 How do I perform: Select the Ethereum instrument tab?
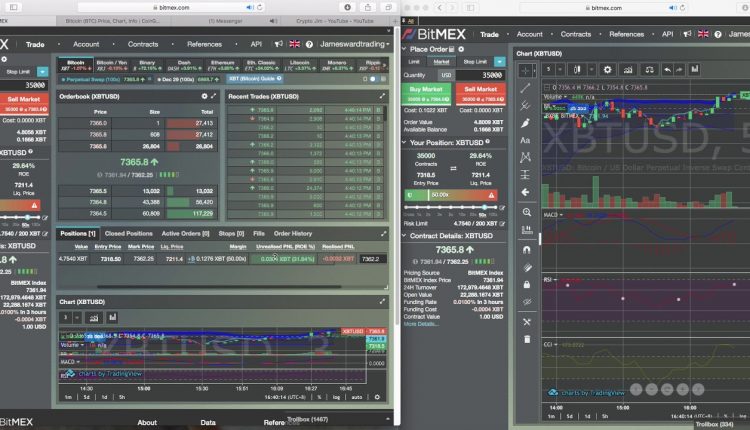pos(222,66)
